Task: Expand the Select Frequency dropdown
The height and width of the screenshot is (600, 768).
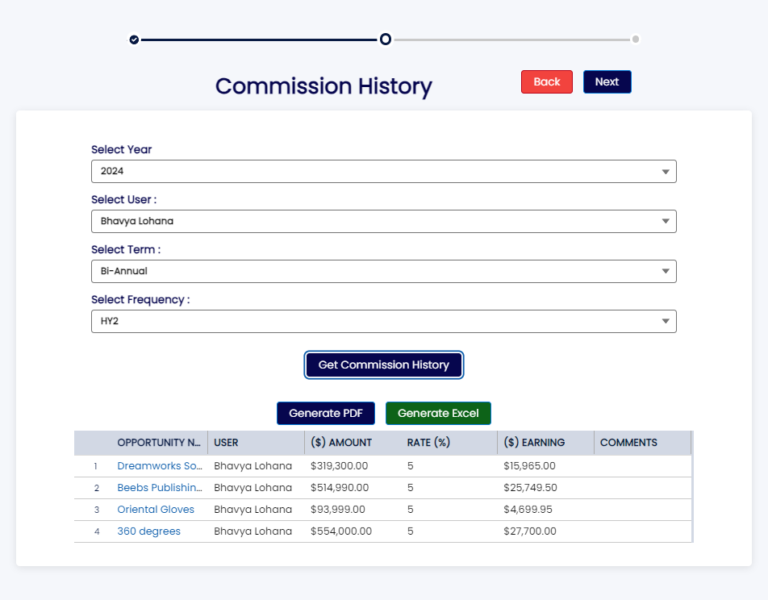Action: 383,321
